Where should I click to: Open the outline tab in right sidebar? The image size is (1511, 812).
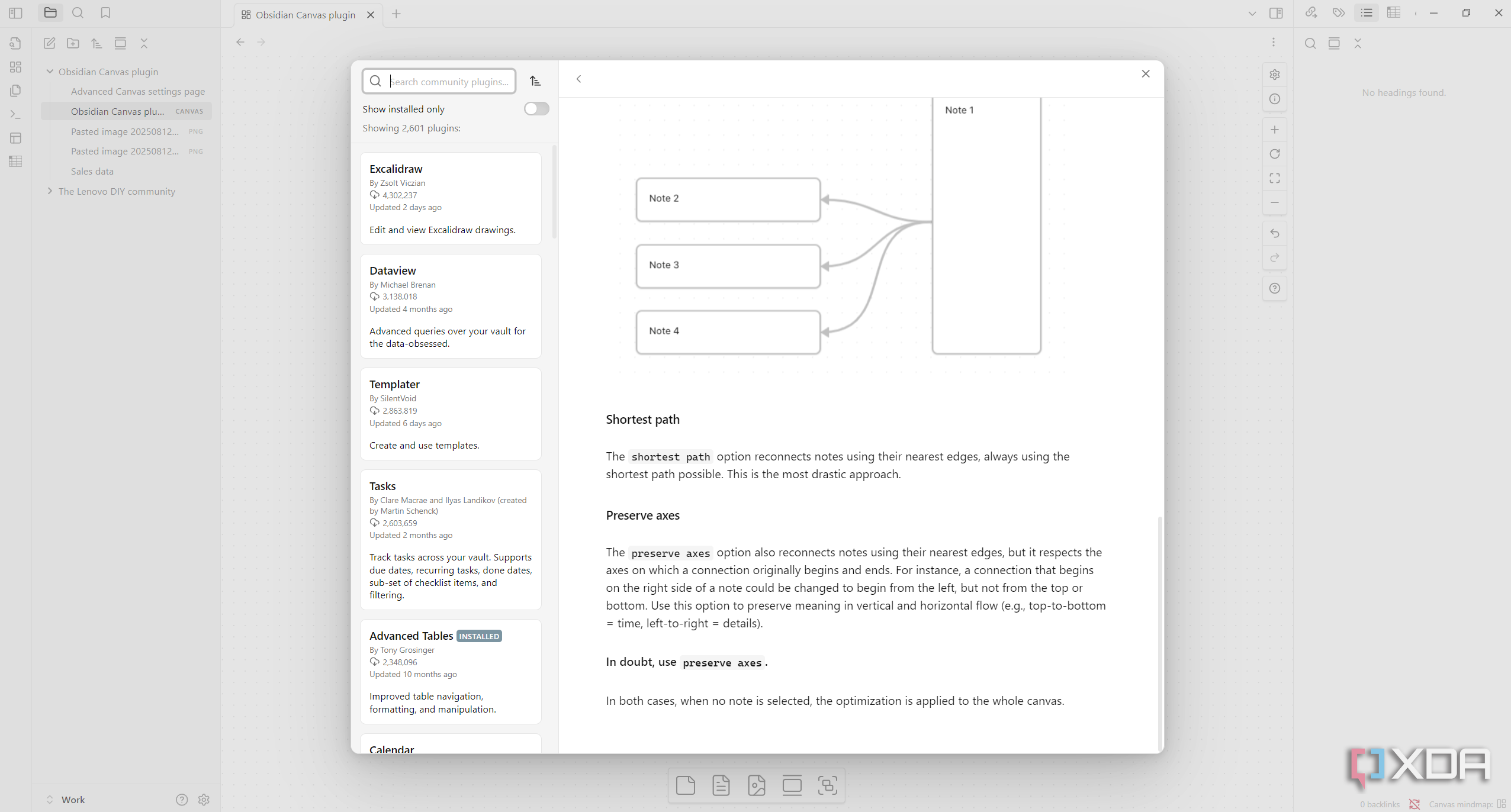point(1367,12)
